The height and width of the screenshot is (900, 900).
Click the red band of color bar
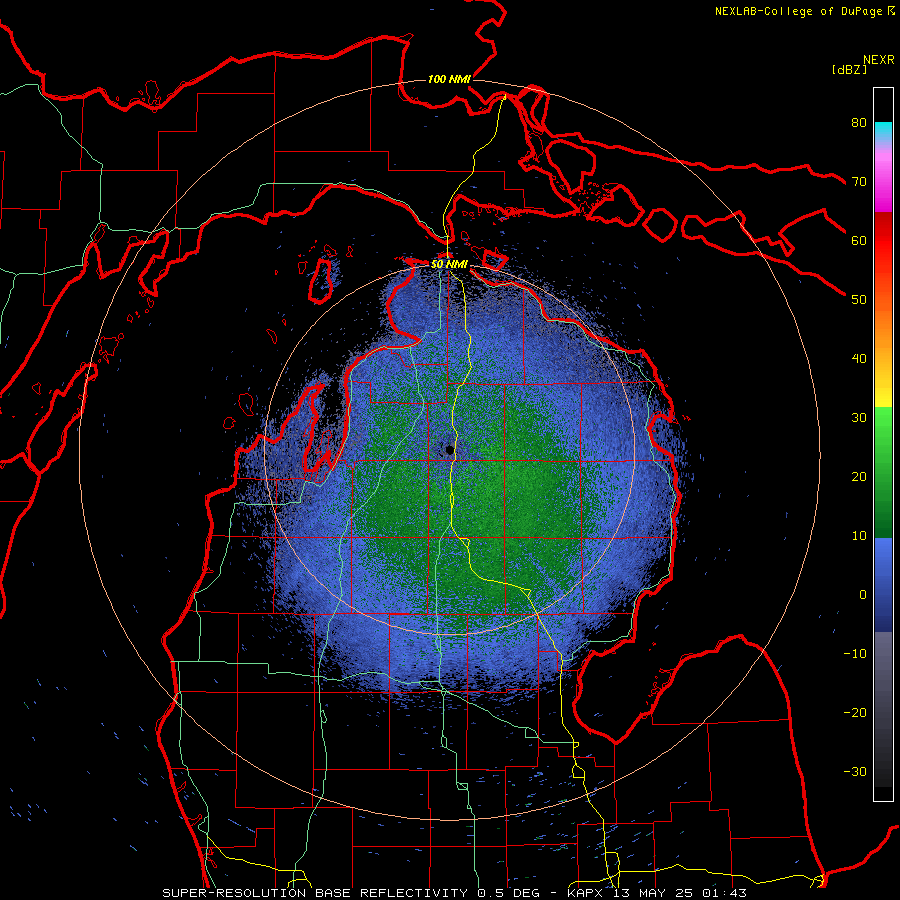(883, 241)
